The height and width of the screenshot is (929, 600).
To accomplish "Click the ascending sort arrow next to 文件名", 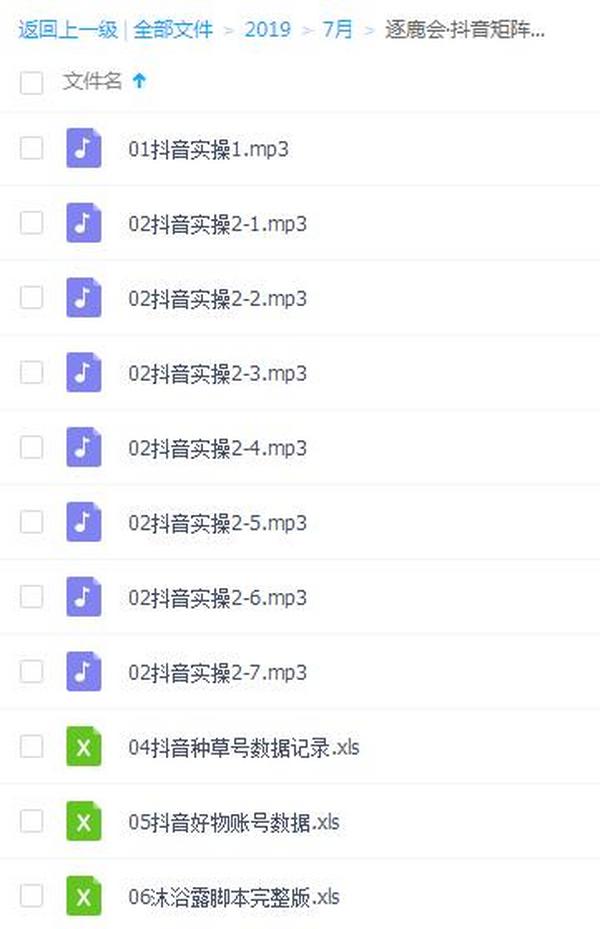I will [138, 83].
